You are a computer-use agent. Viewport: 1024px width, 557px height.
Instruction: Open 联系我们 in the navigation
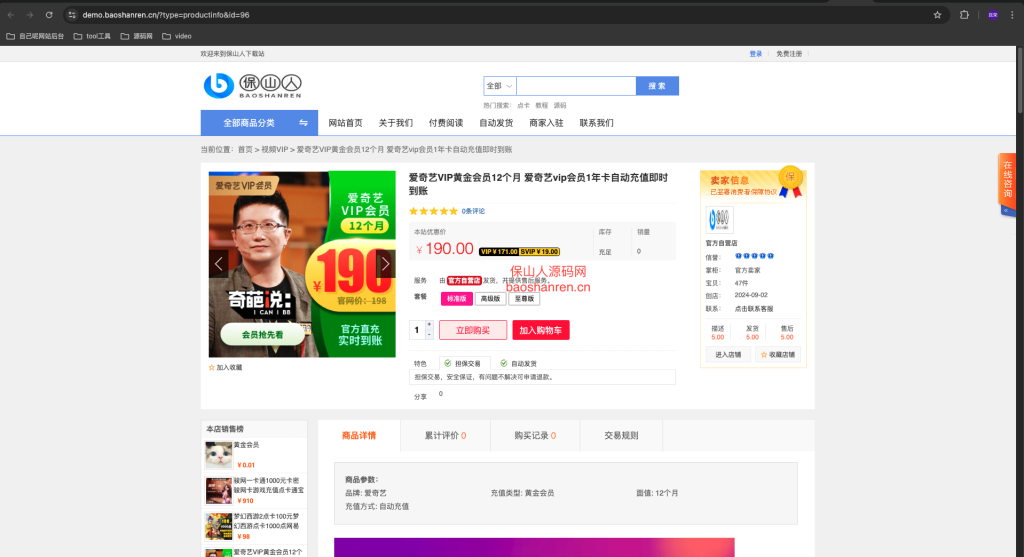[596, 123]
